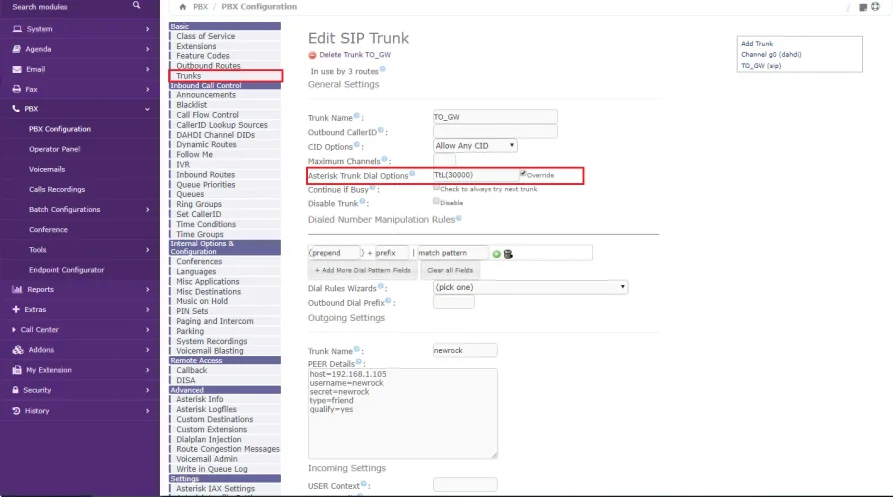Click Delete Trunk TO_GW link
This screenshot has height=497, width=893.
(355, 55)
